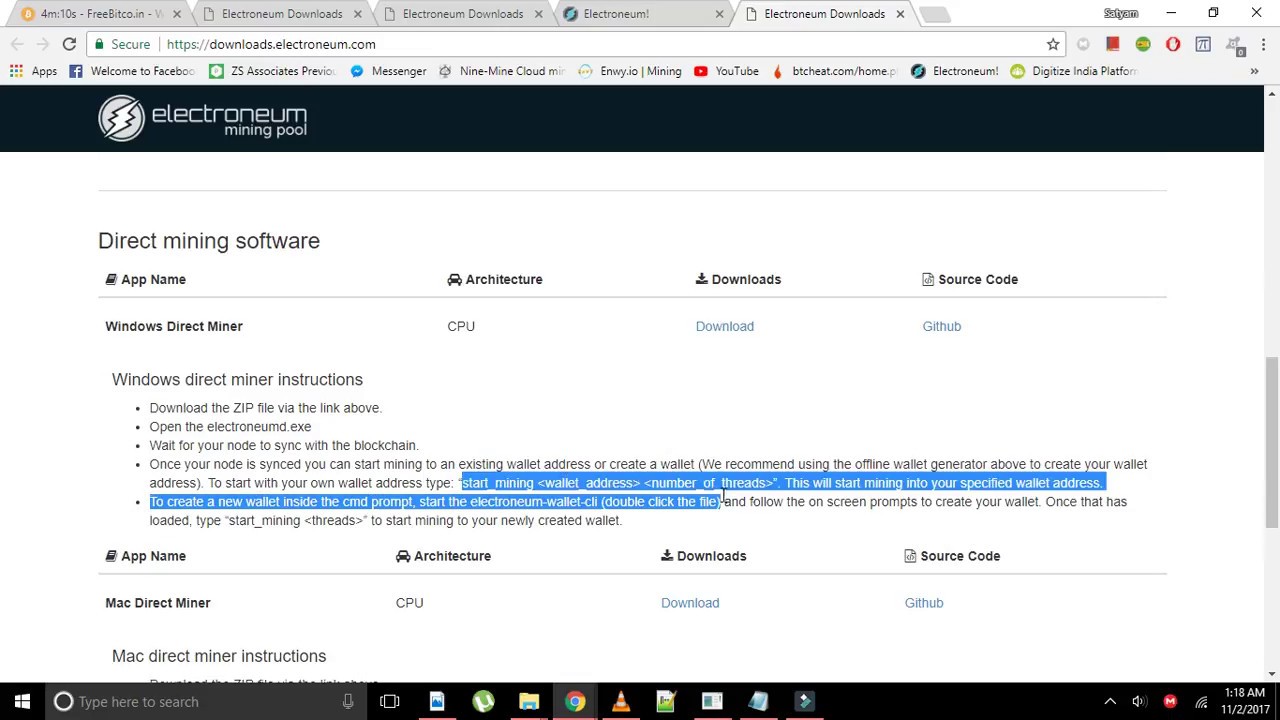1280x720 pixels.
Task: Click the Chrome taskbar icon
Action: coord(575,701)
